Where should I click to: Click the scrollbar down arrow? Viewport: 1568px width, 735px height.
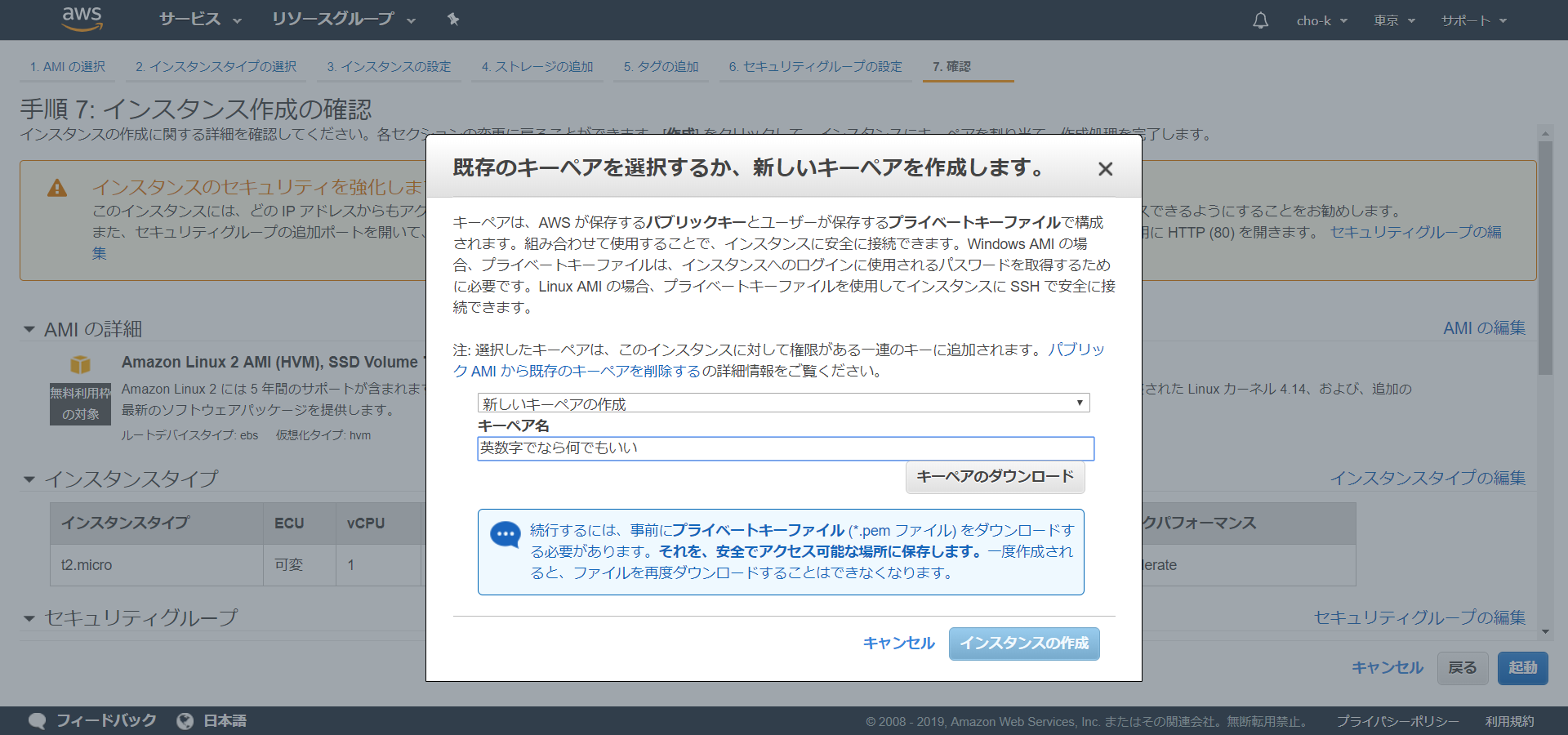coord(1545,631)
